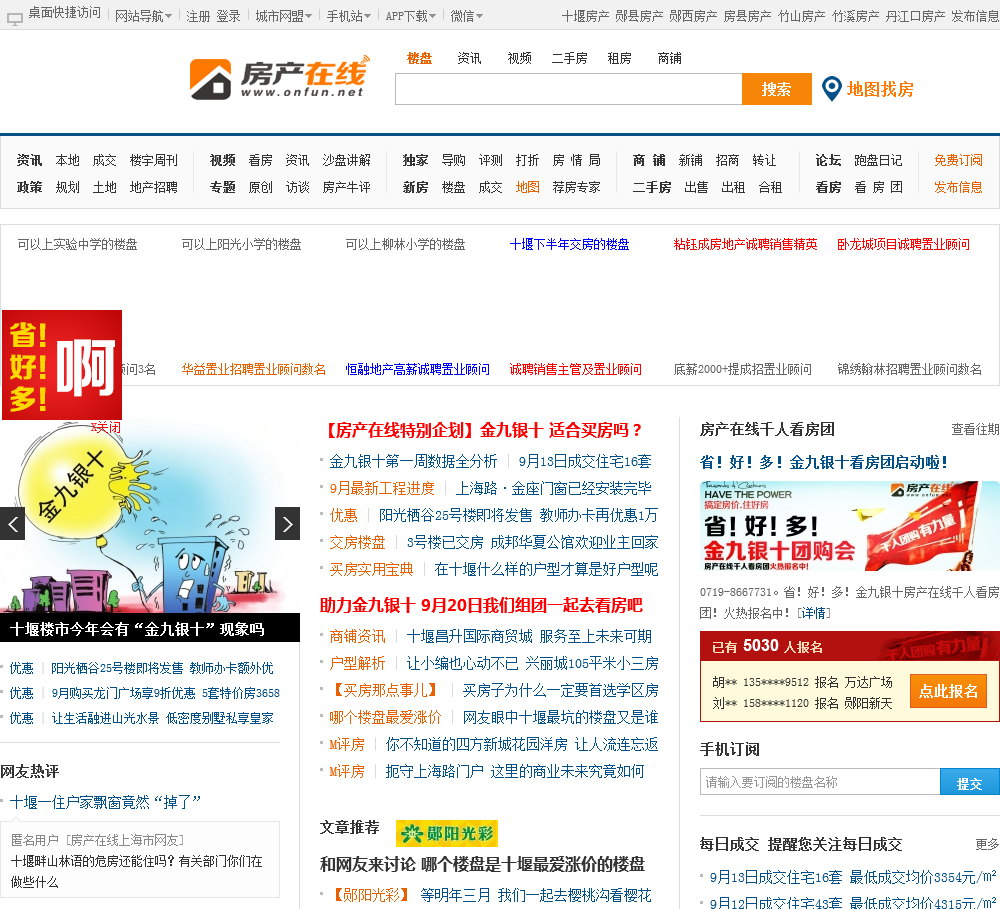Click the orange 点此报名 button

coord(948,691)
